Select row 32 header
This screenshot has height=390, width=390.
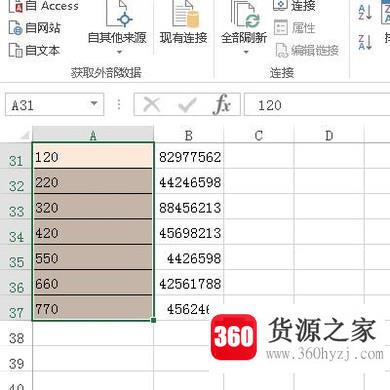tap(16, 182)
